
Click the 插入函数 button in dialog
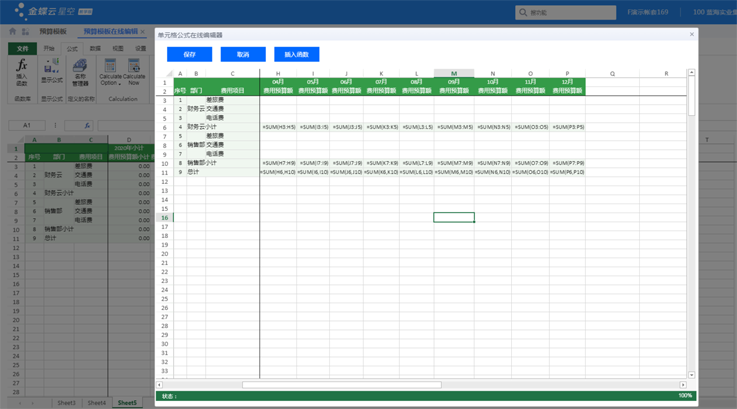coord(297,54)
